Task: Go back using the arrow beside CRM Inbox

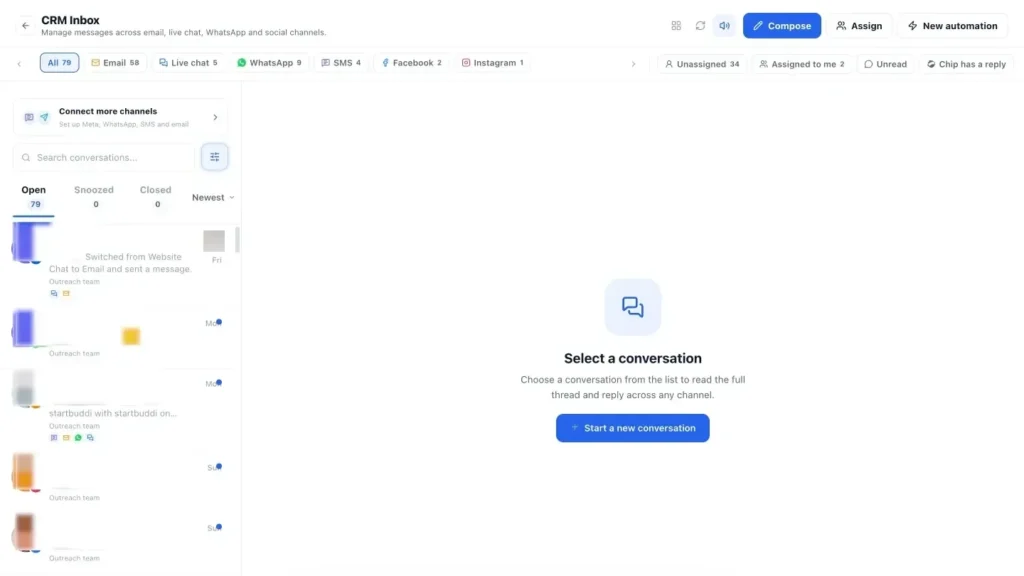Action: tap(25, 25)
